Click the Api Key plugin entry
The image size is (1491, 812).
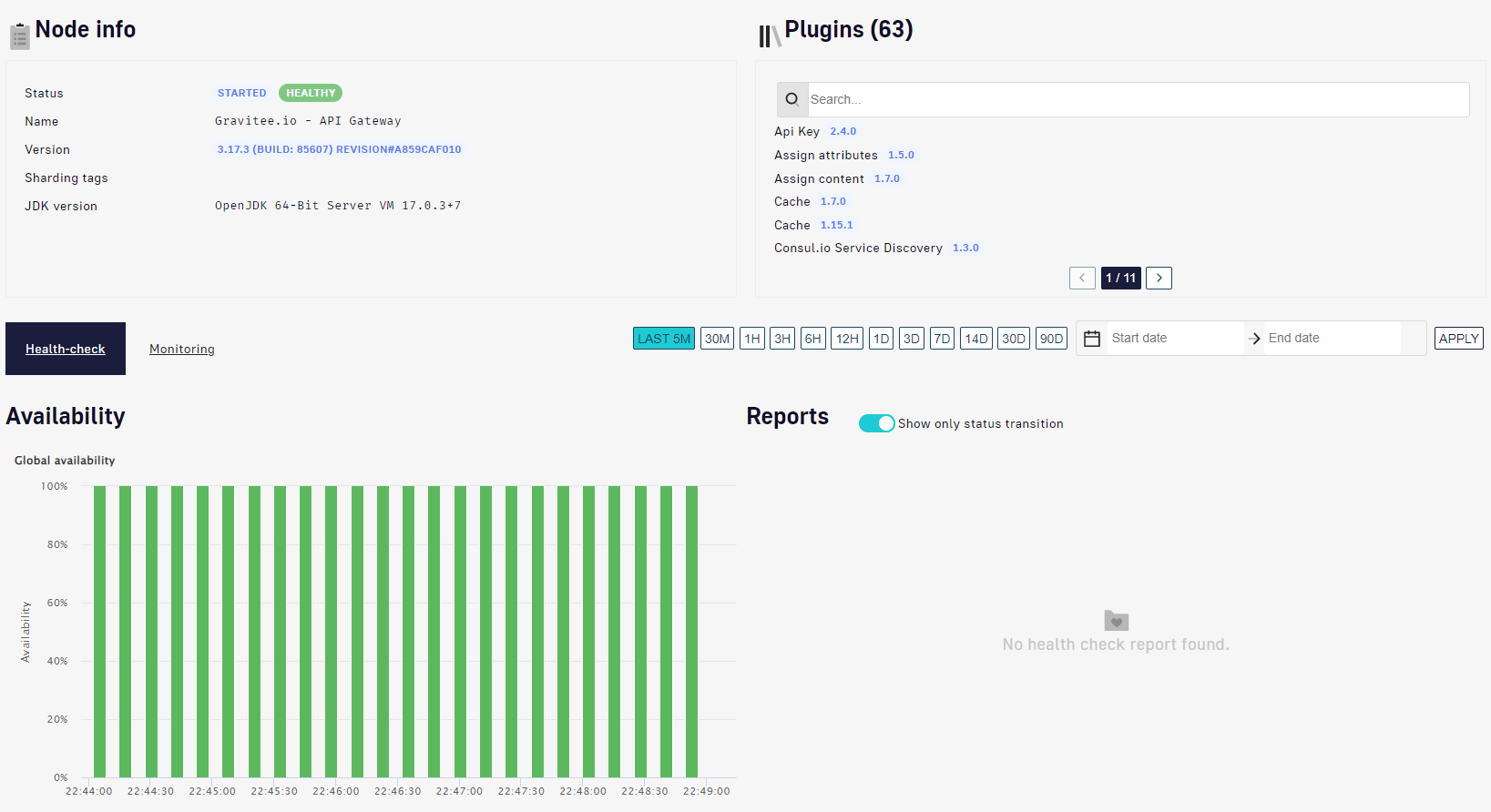point(797,131)
